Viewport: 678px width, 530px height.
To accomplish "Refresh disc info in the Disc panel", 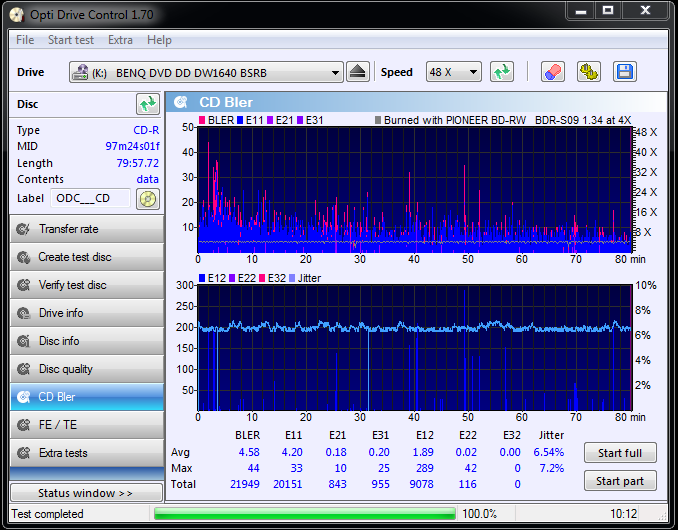I will coord(148,104).
